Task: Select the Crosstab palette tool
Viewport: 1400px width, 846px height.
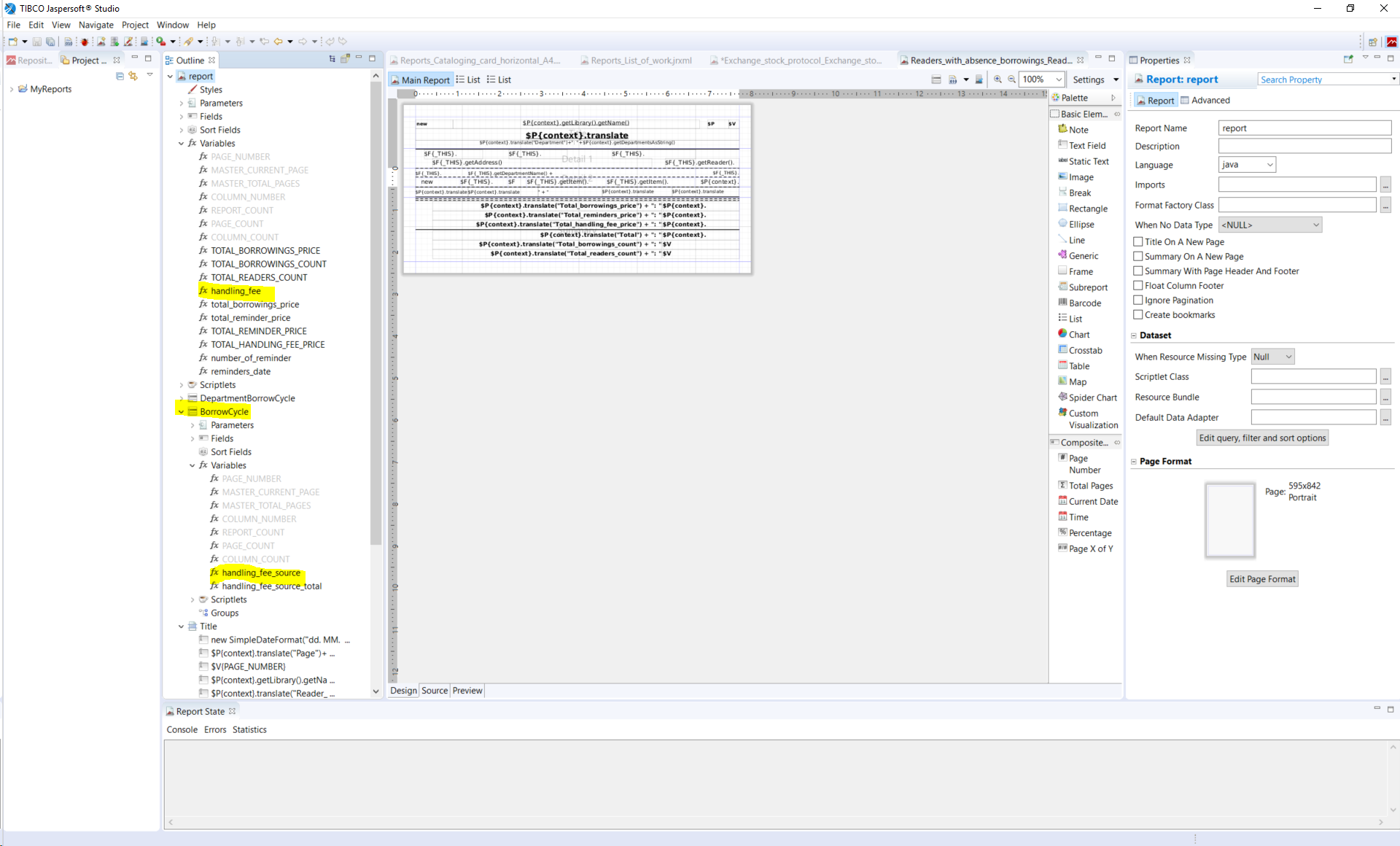Action: 1084,351
